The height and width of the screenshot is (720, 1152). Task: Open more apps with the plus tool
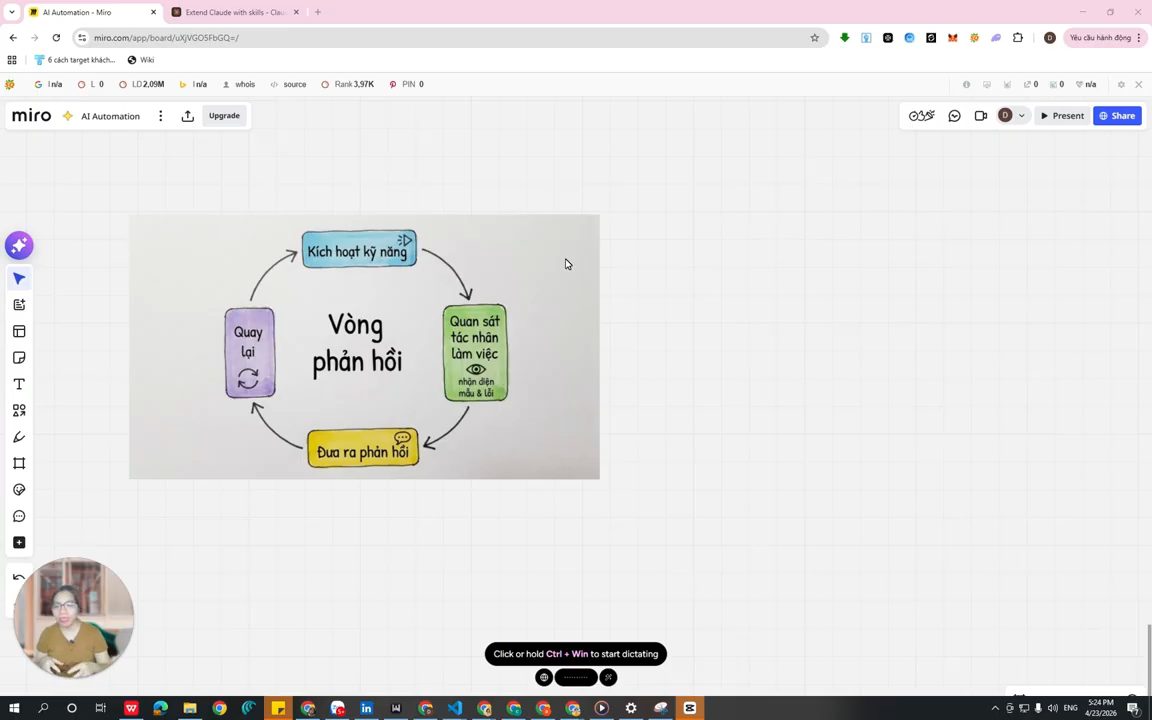click(19, 543)
